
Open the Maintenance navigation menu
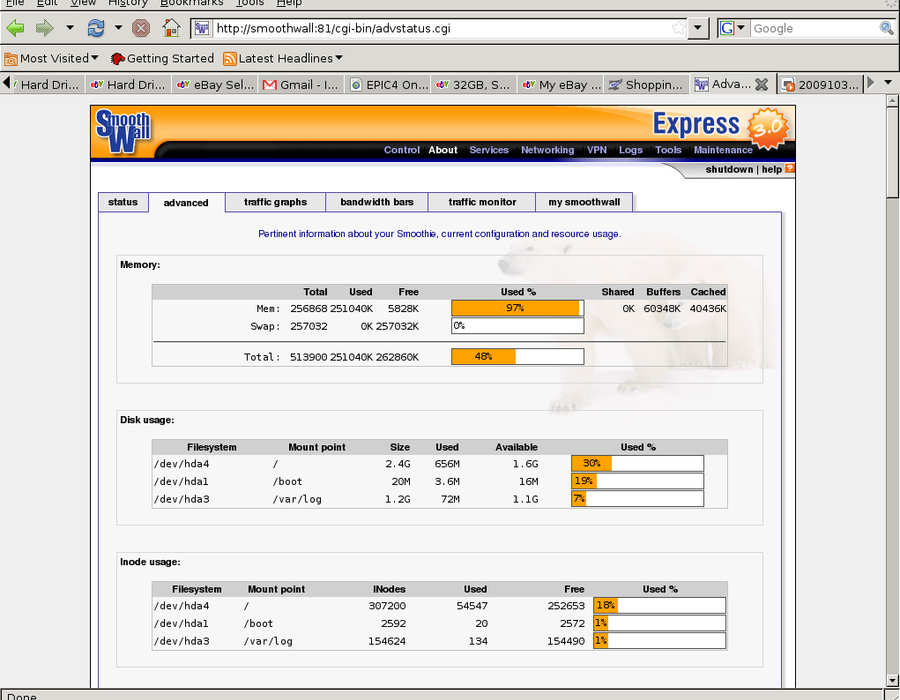(723, 150)
